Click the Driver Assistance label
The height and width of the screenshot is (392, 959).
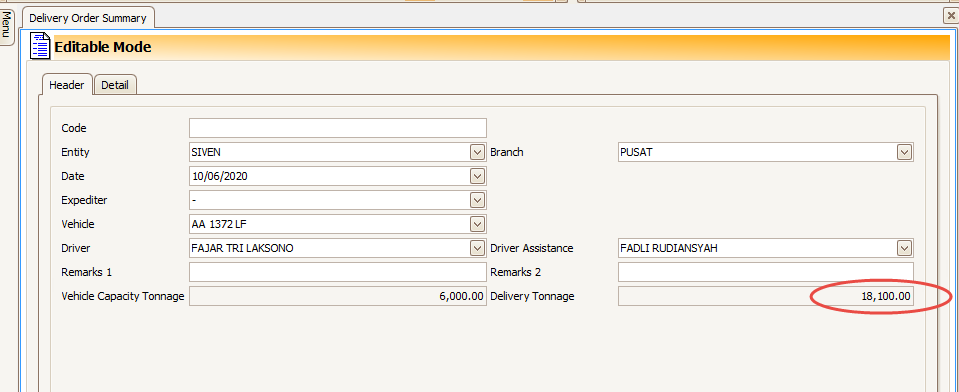[x=531, y=248]
